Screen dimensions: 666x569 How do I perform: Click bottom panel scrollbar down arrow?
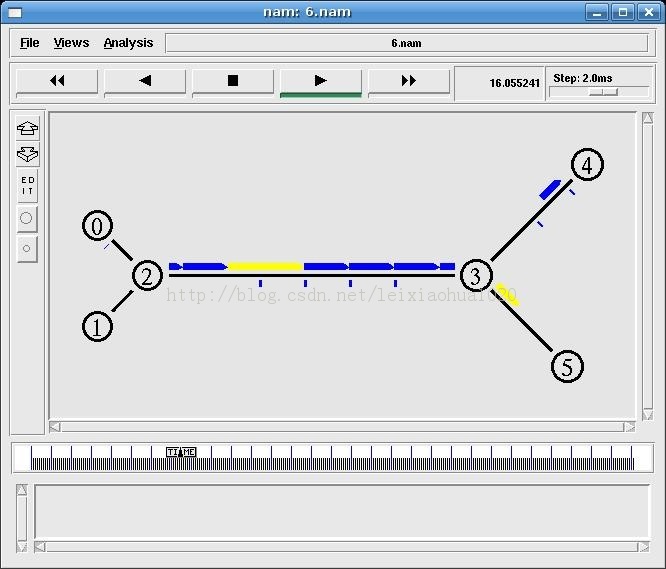[22, 546]
